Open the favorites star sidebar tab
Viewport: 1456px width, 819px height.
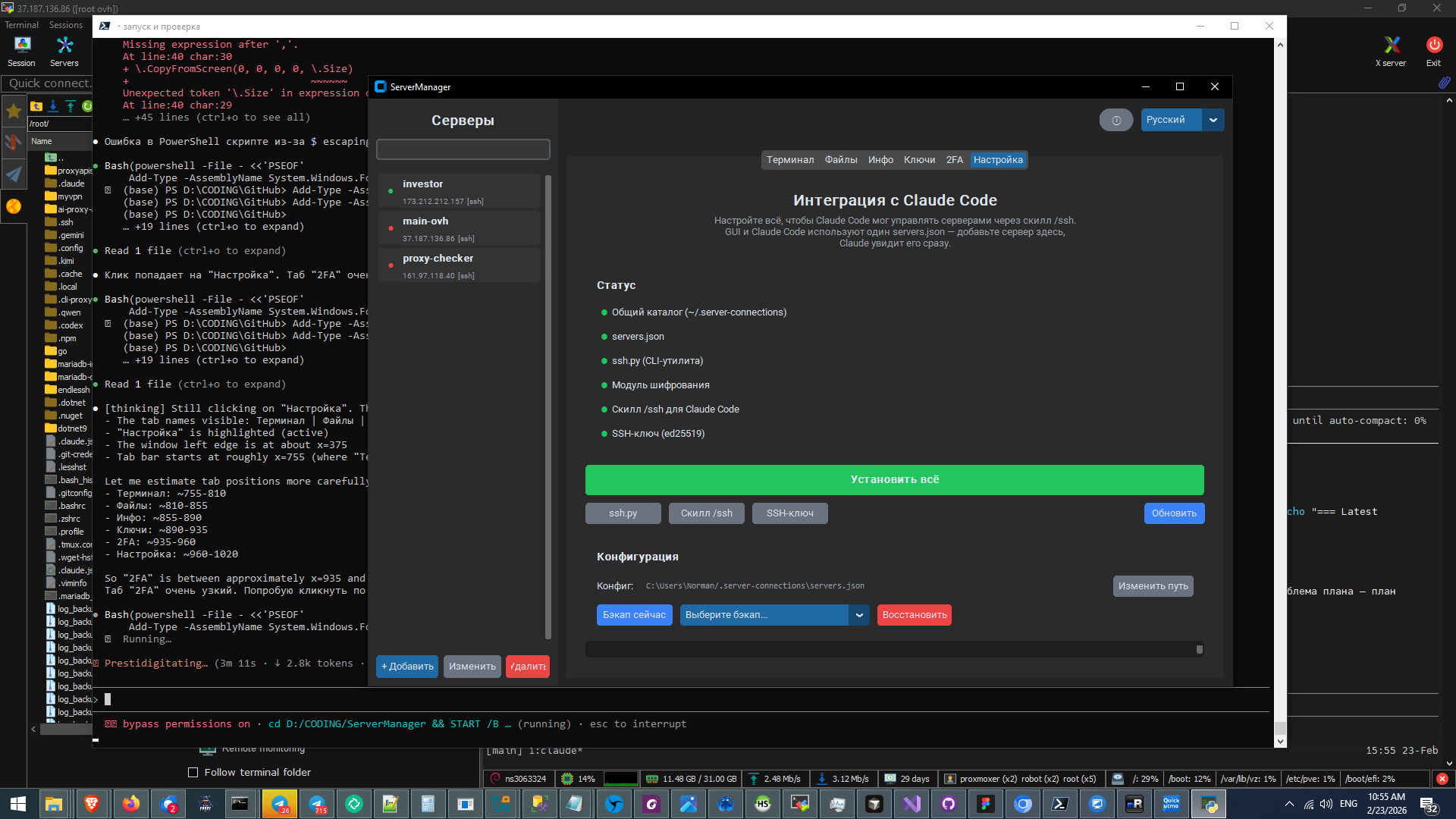pos(14,111)
